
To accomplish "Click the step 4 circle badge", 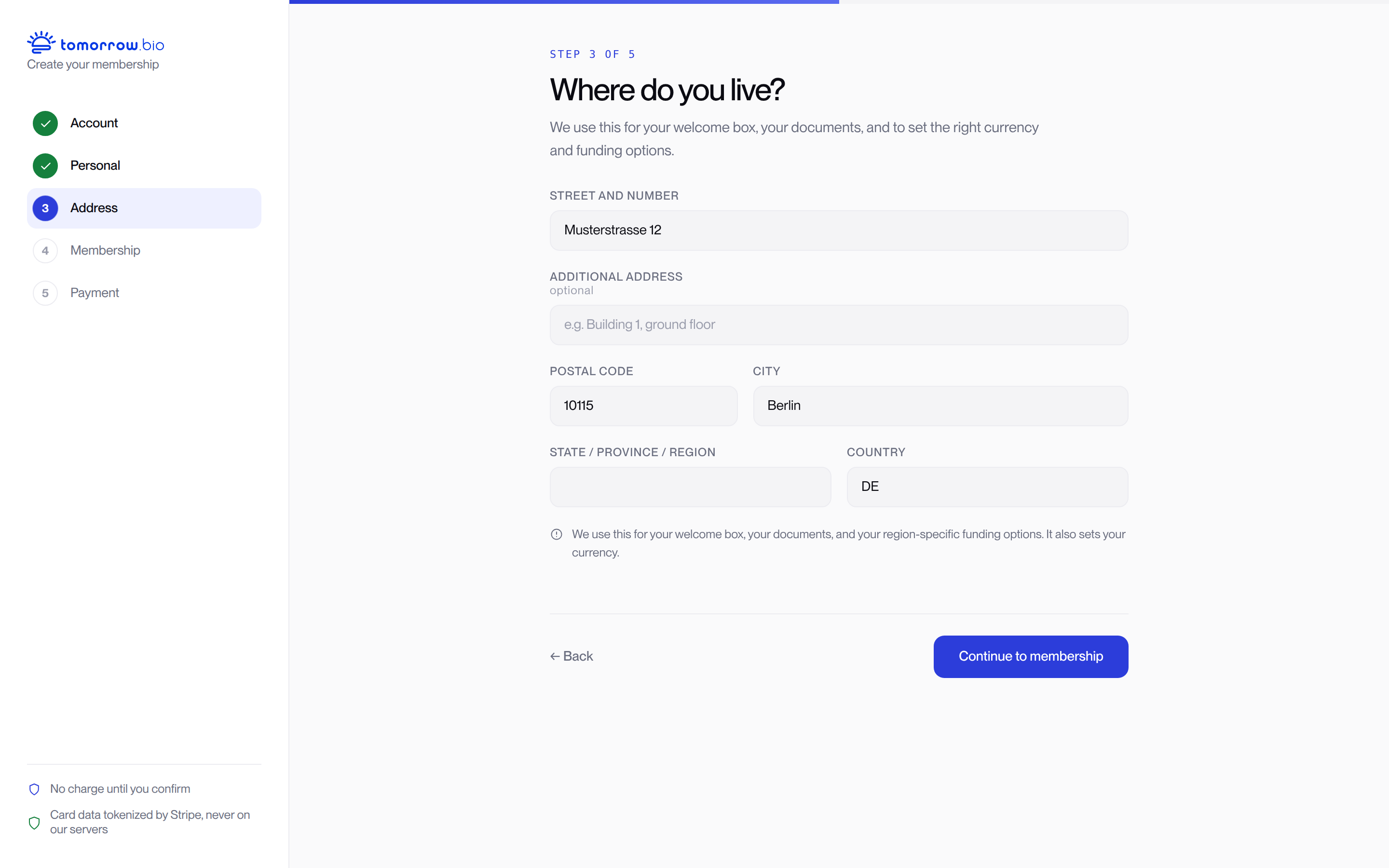I will (45, 251).
